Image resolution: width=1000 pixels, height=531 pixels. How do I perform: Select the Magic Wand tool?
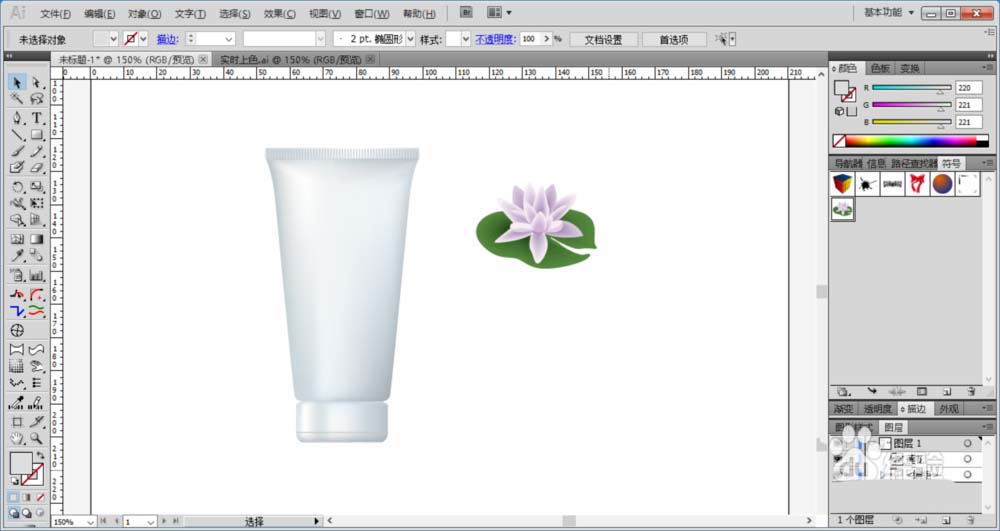click(x=17, y=98)
